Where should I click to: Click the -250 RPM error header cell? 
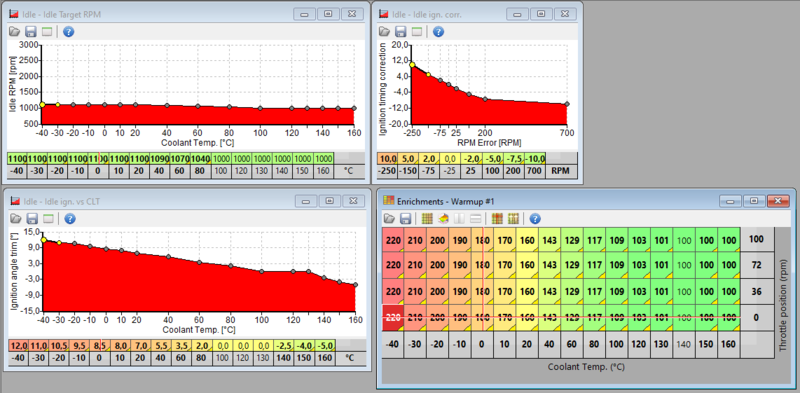click(388, 171)
